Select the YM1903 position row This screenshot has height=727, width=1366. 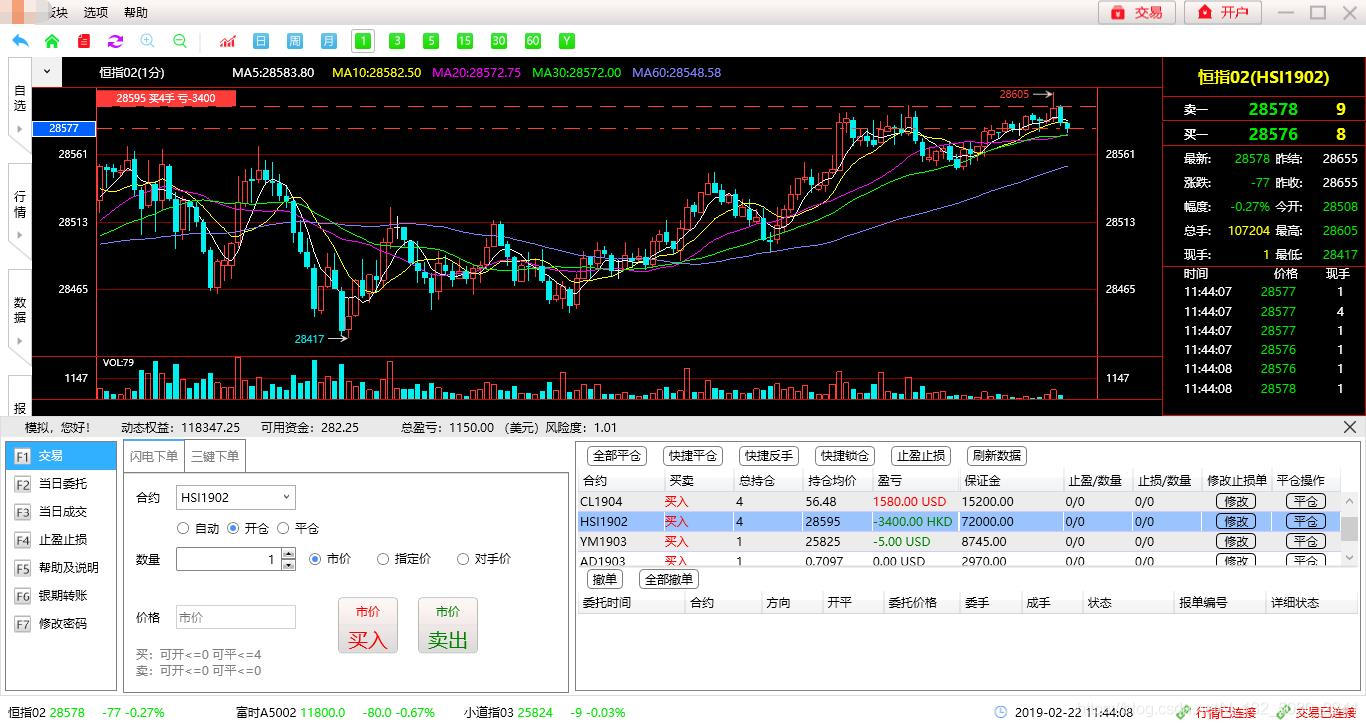(x=958, y=541)
